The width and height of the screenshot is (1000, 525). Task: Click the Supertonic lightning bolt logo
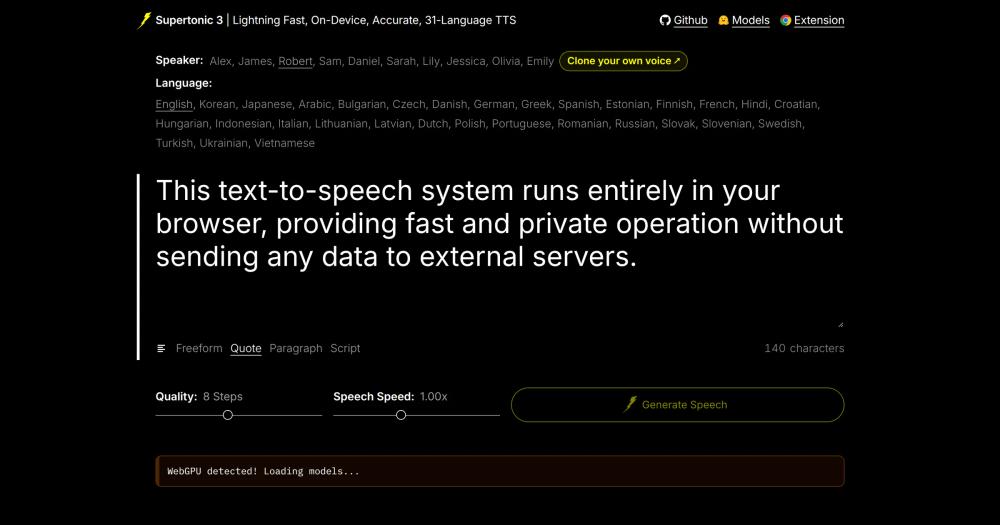point(145,20)
